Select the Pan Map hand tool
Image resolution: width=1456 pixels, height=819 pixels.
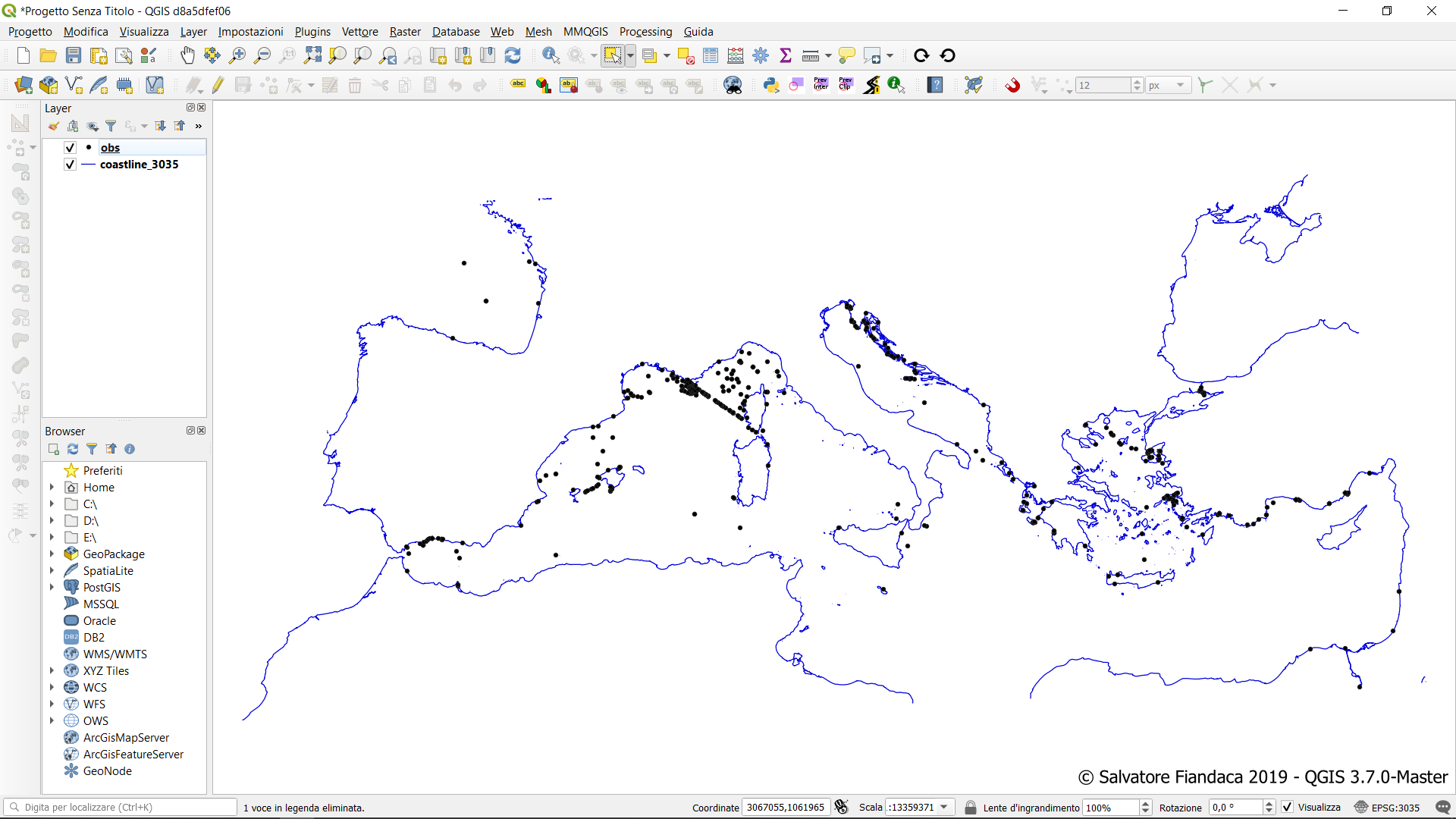tap(187, 55)
